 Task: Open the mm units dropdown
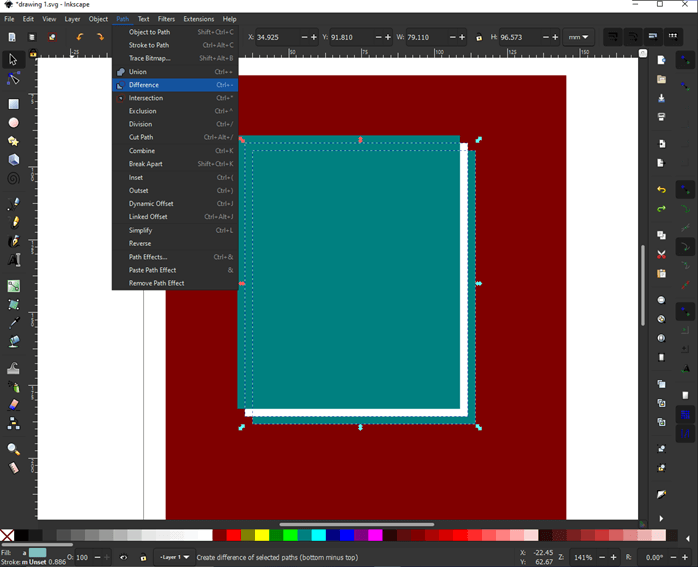[579, 38]
